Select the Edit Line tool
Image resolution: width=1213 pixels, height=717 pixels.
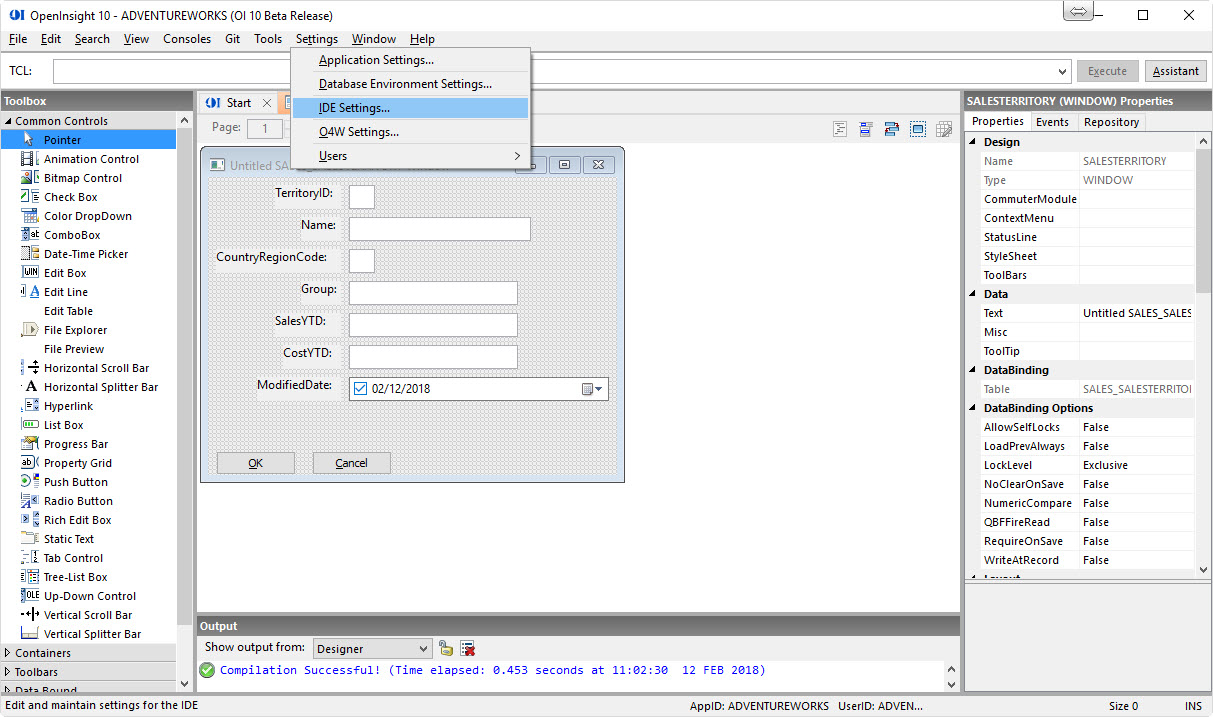coord(88,292)
